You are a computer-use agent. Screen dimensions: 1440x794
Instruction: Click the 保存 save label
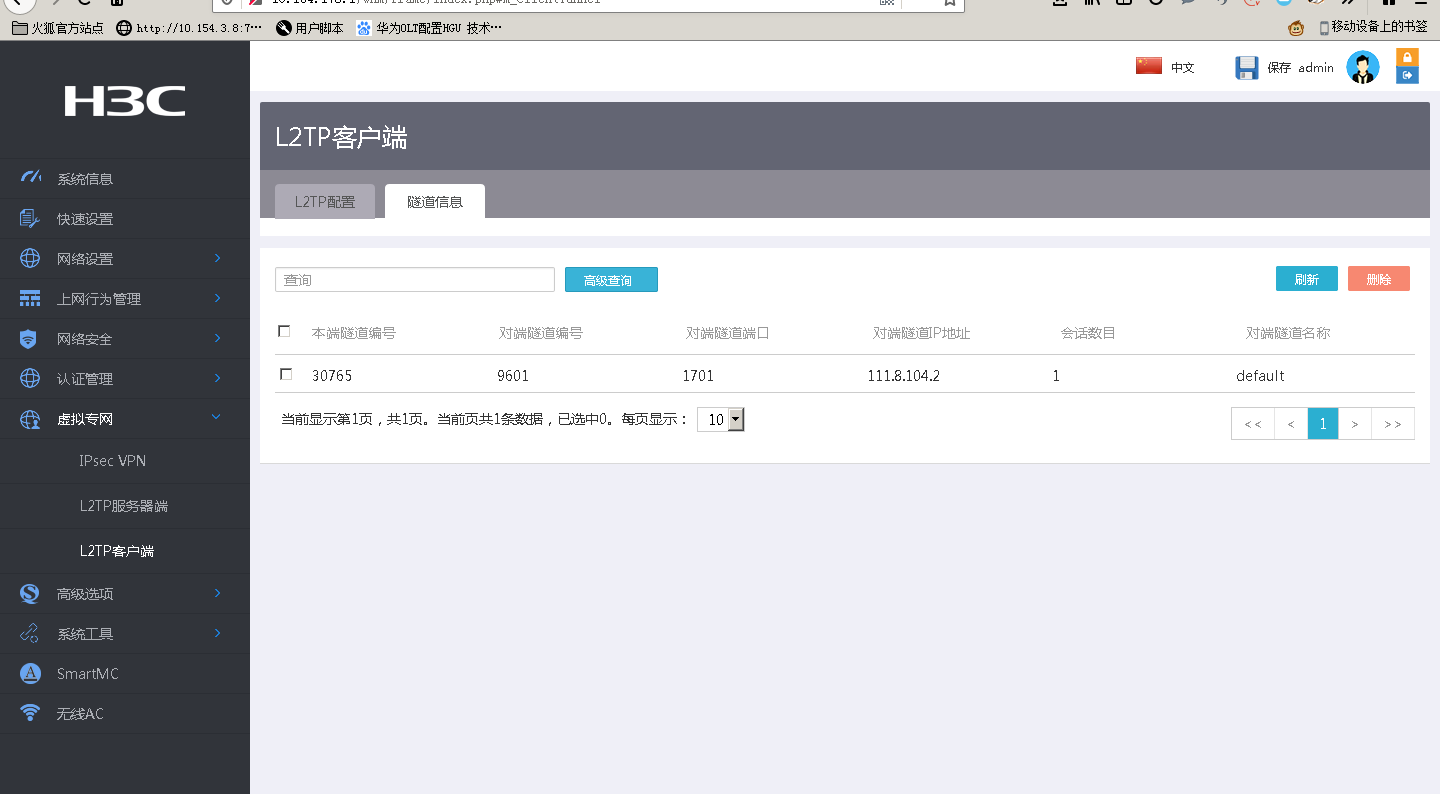point(1279,68)
